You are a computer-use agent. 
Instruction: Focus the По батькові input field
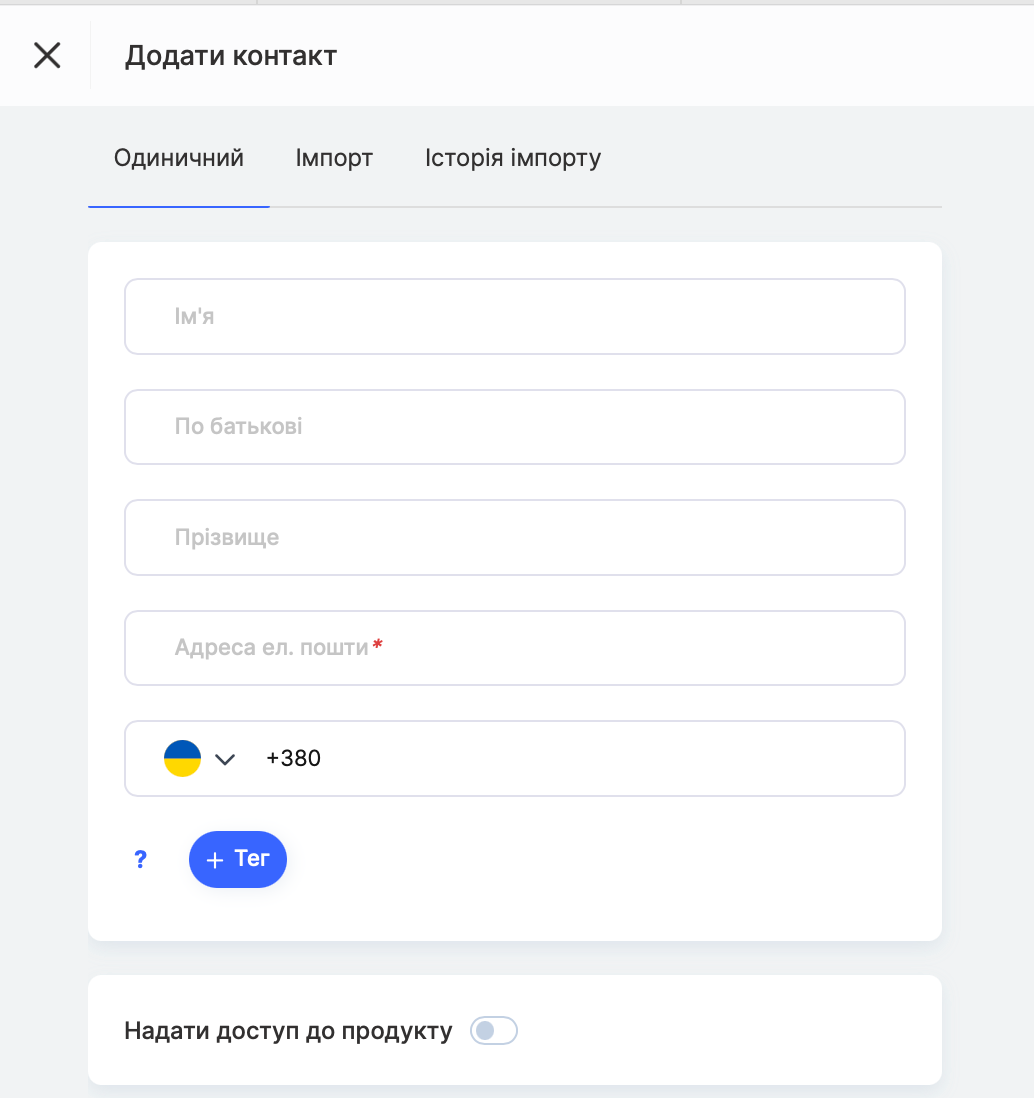[x=515, y=427]
